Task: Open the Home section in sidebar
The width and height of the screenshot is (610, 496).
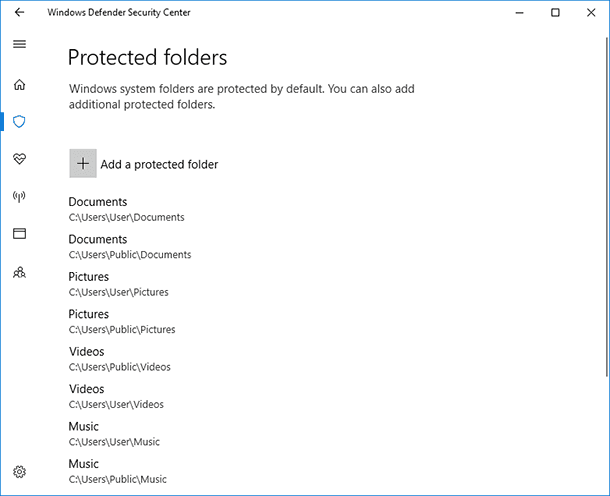Action: pyautogui.click(x=19, y=84)
